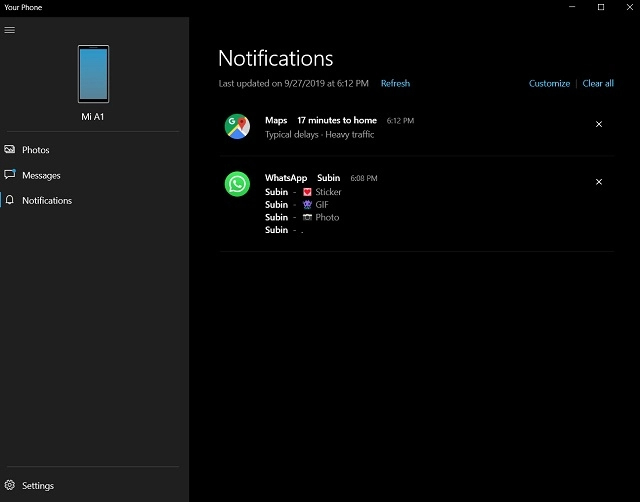
Task: Click the Mi A1 phone image
Action: tap(93, 74)
